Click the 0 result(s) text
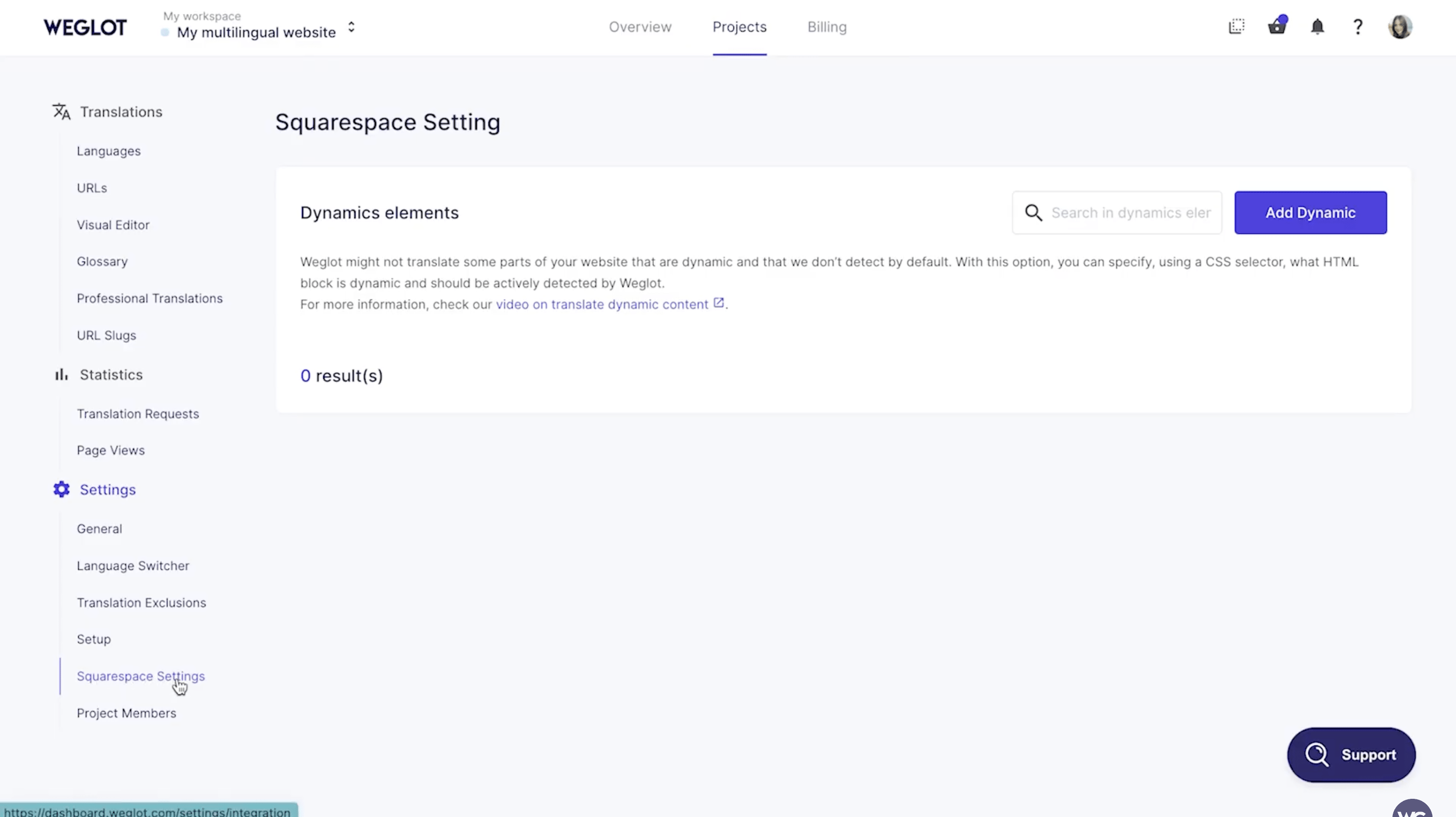1456x817 pixels. click(341, 376)
